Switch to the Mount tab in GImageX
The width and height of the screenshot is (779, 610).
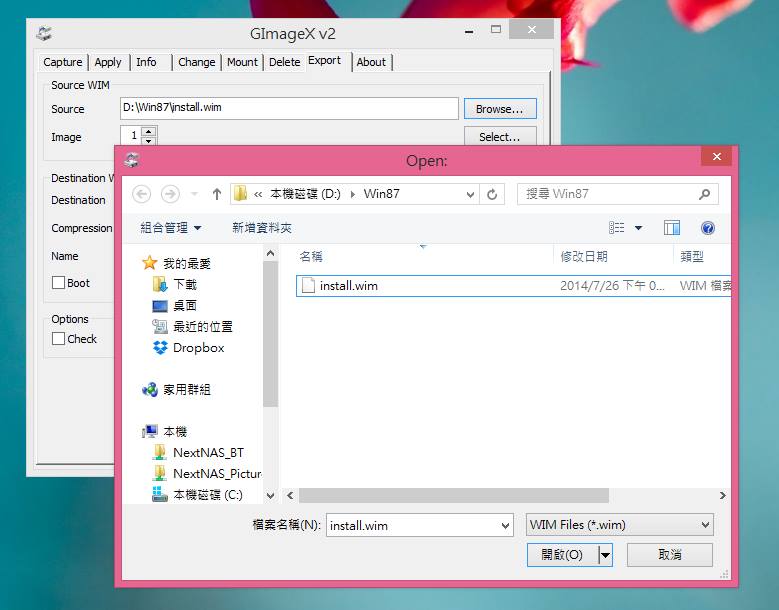point(242,62)
